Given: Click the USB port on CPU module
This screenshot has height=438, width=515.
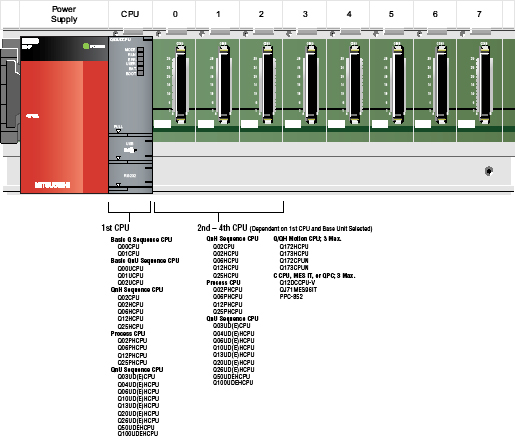Looking at the screenshot, I should tap(130, 150).
